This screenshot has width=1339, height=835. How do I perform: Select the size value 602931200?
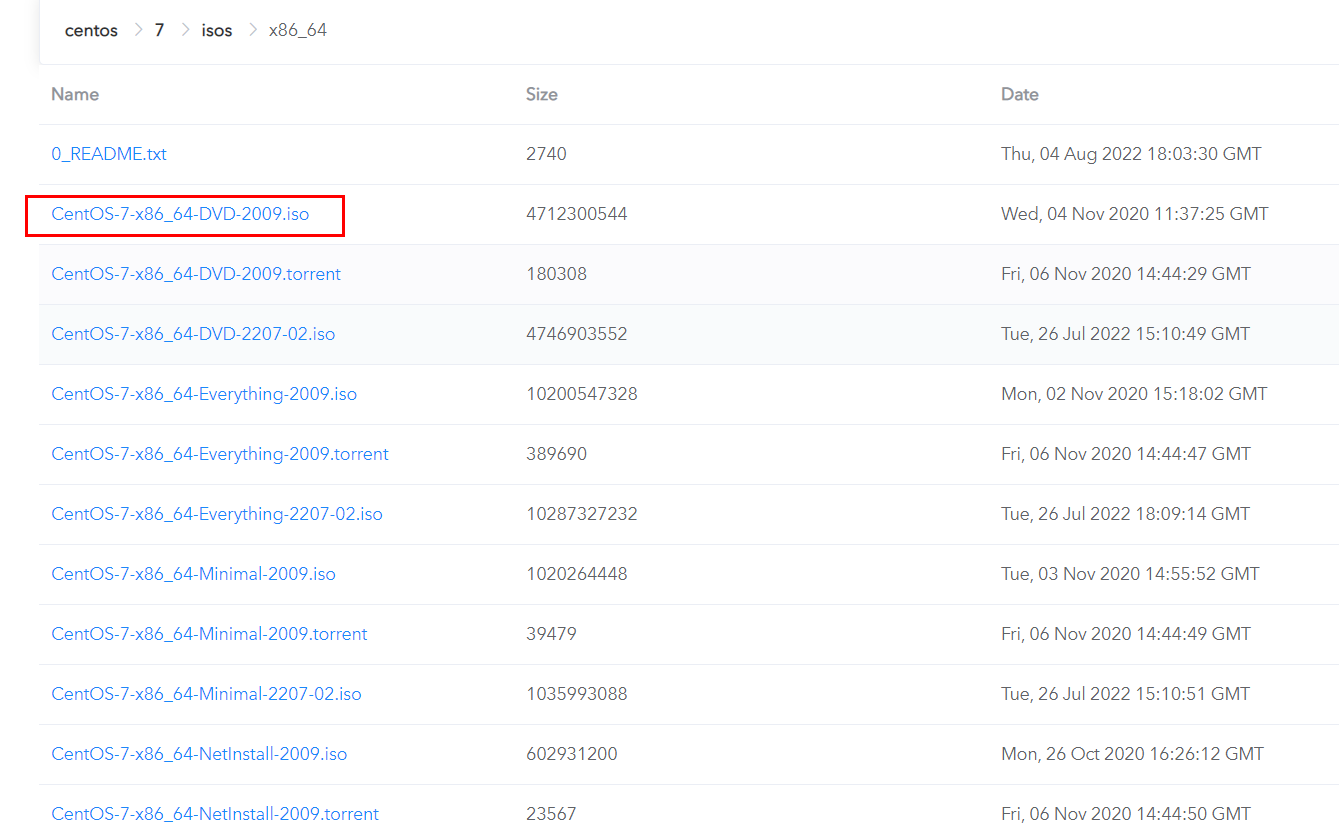point(572,754)
